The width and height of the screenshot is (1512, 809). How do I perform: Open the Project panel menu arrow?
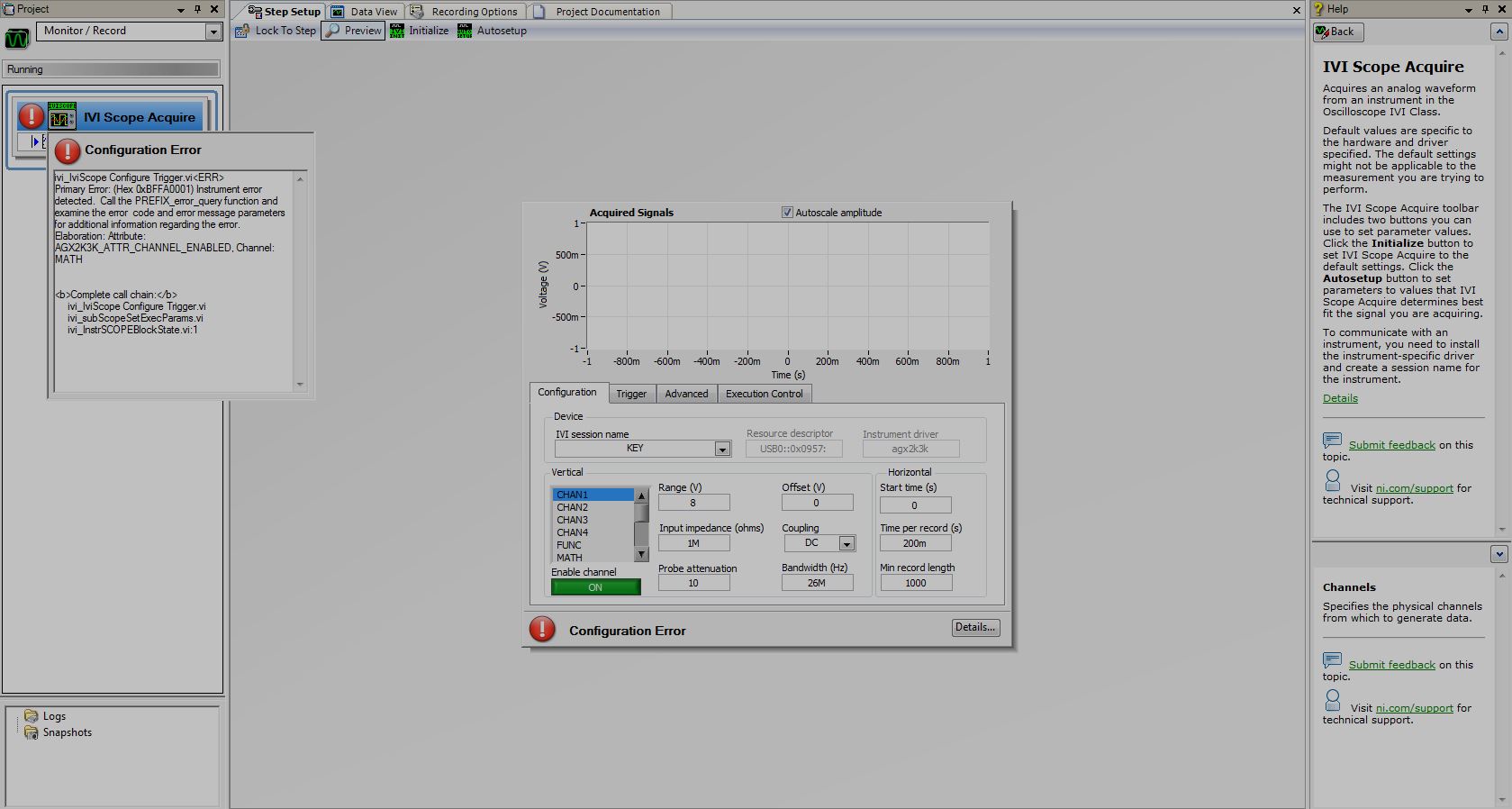point(181,9)
